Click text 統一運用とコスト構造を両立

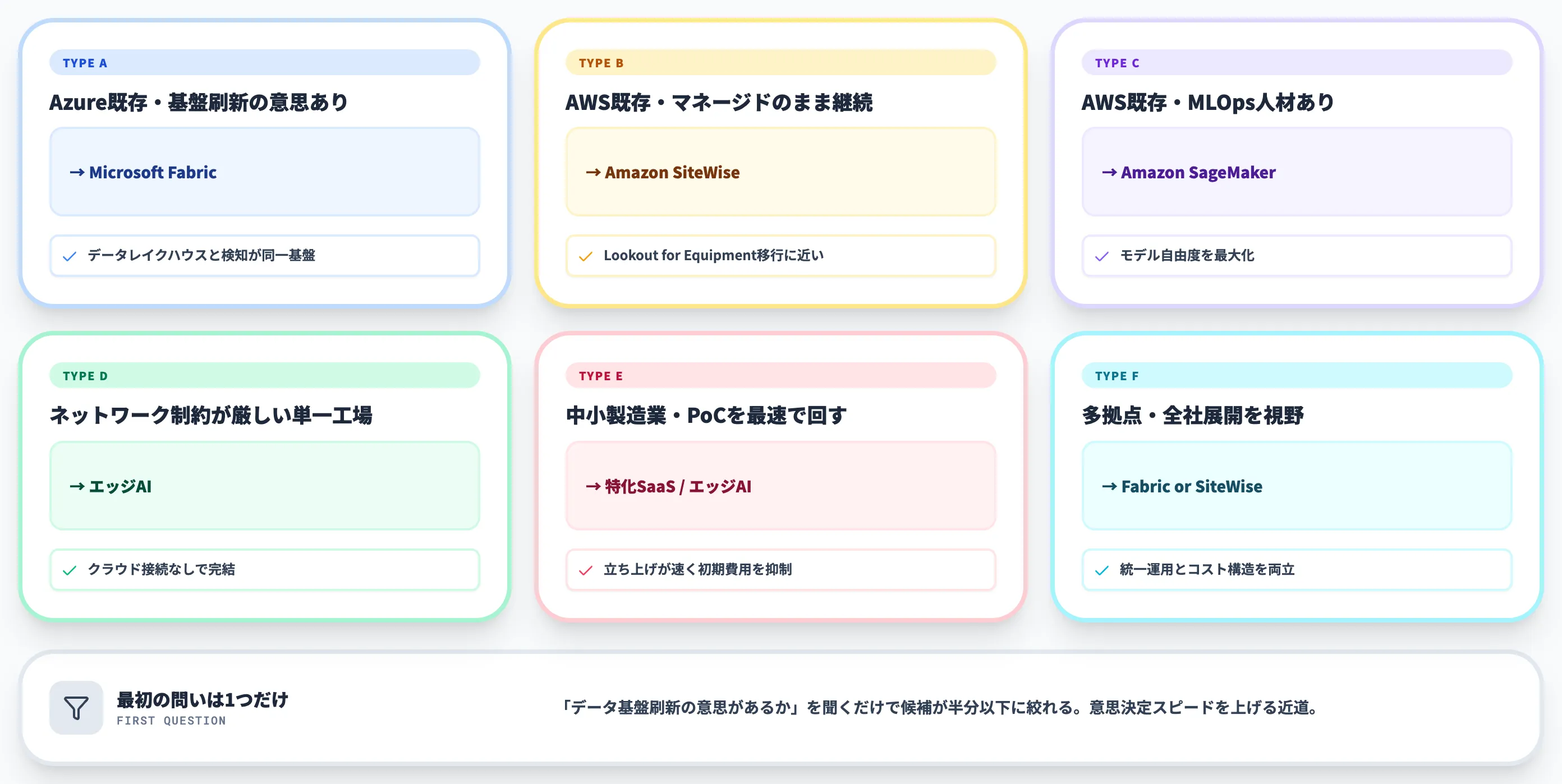(1207, 570)
